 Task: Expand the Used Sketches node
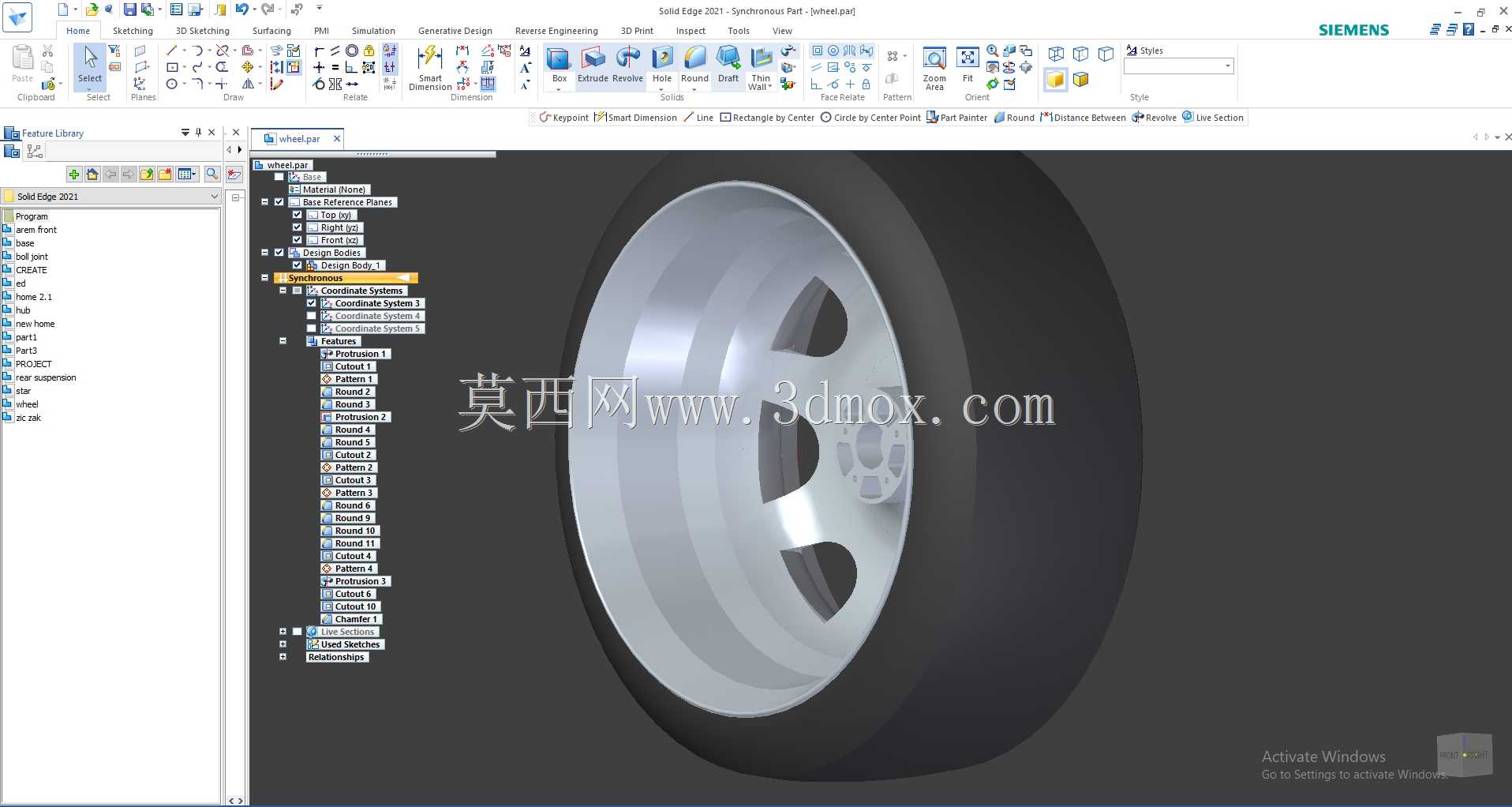283,644
